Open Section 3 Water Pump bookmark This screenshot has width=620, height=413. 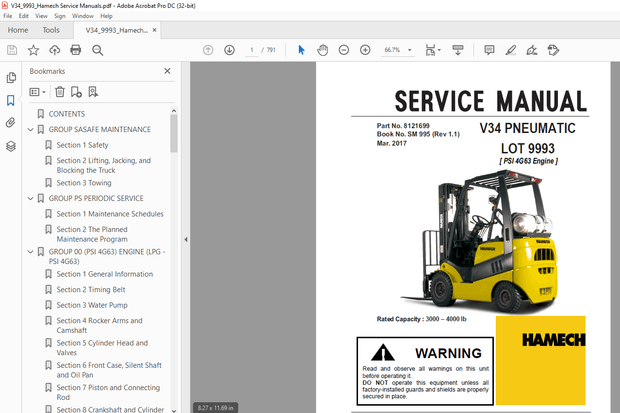coord(92,305)
